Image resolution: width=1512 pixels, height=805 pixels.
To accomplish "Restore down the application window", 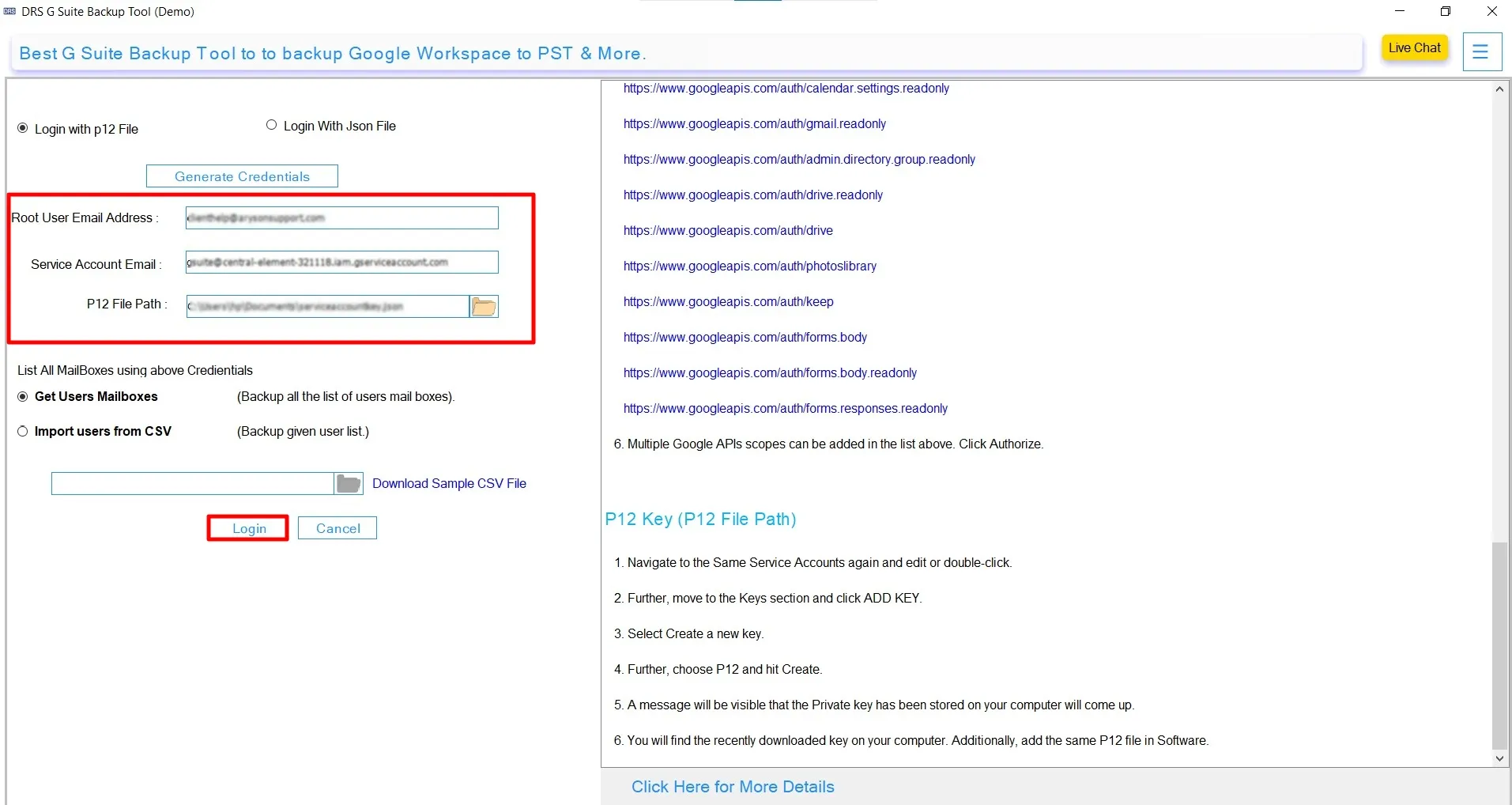I will [x=1446, y=12].
